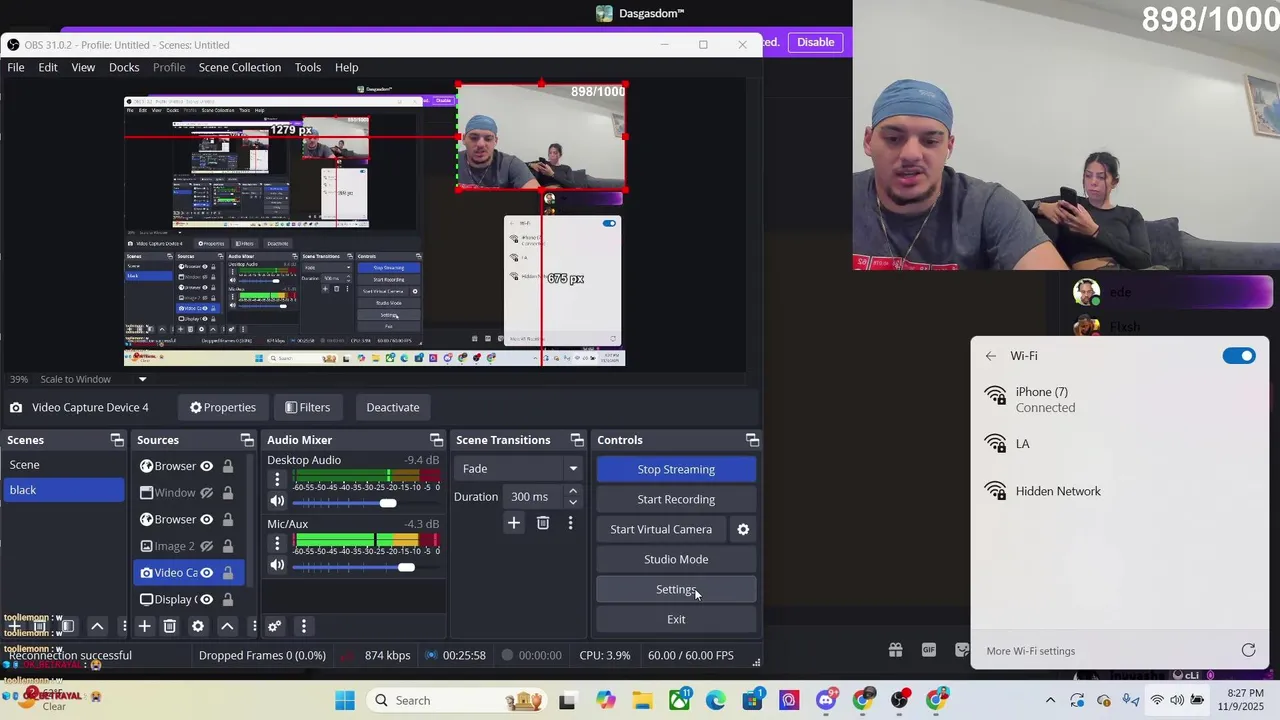Screen dimensions: 1280x720
Task: Open the Tools menu
Action: [308, 67]
